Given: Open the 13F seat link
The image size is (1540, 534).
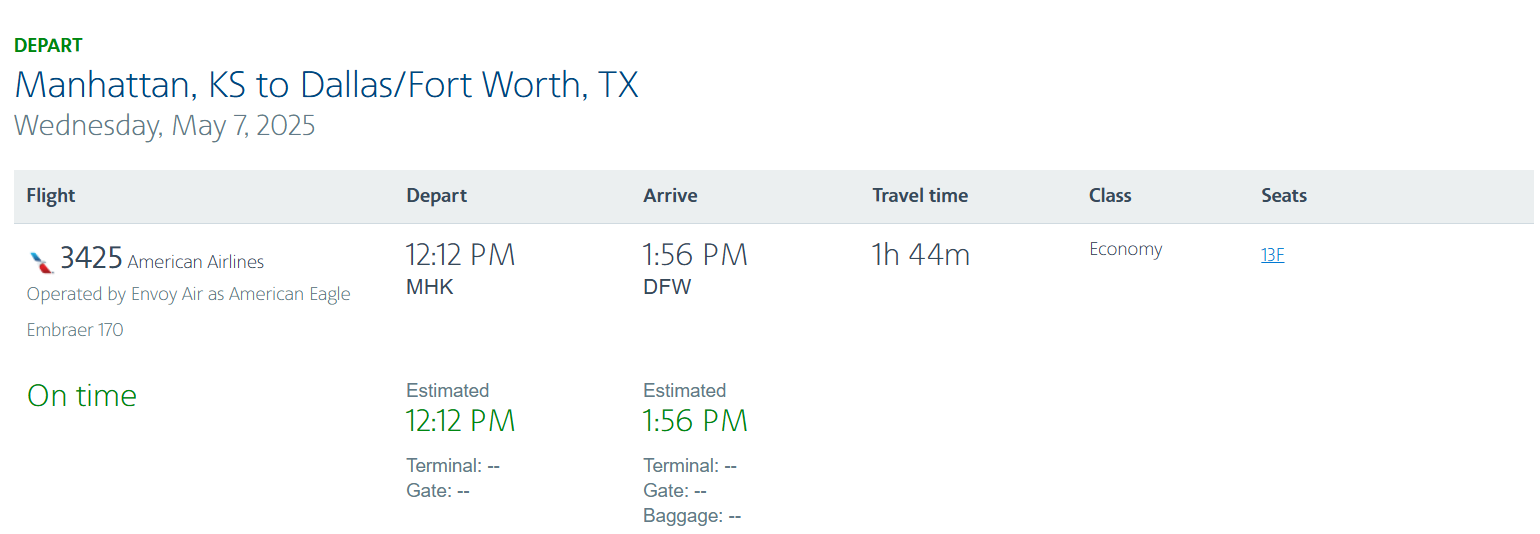Looking at the screenshot, I should pos(1272,255).
